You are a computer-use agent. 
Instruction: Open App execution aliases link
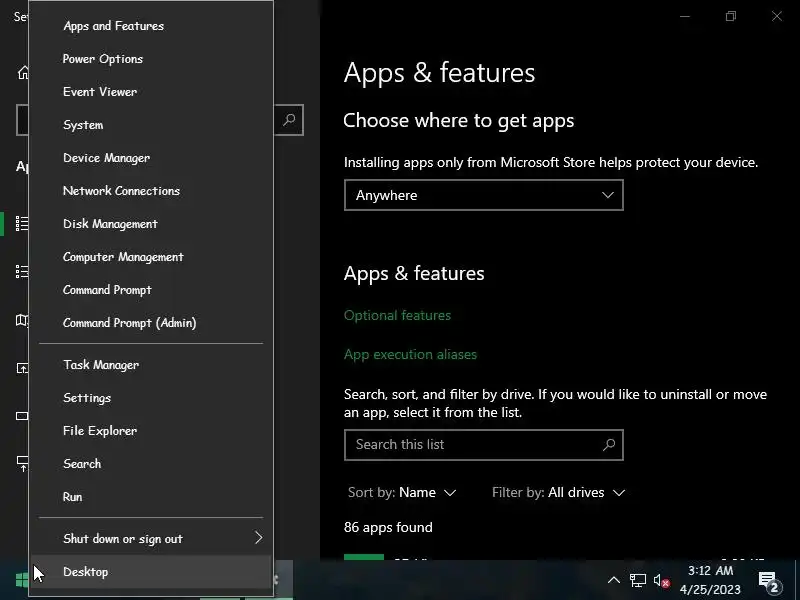click(410, 354)
